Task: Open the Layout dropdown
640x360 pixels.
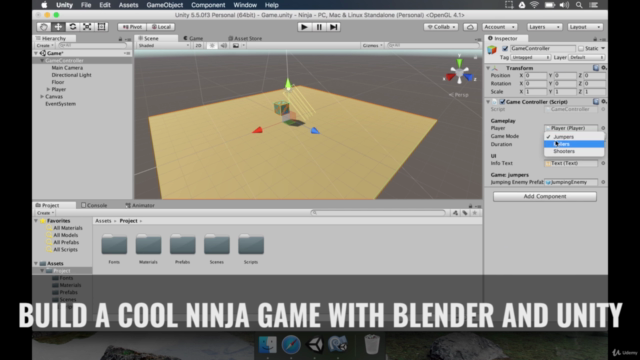Action: pos(585,27)
